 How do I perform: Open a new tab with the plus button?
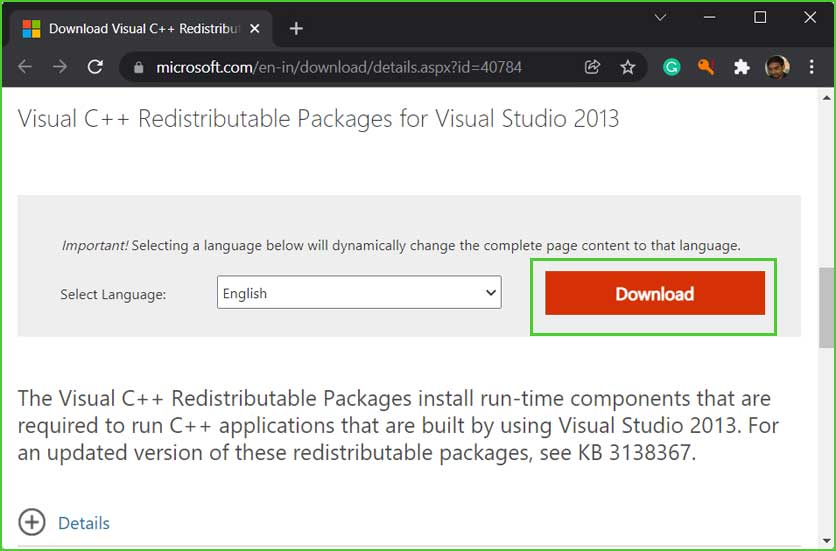click(x=296, y=28)
